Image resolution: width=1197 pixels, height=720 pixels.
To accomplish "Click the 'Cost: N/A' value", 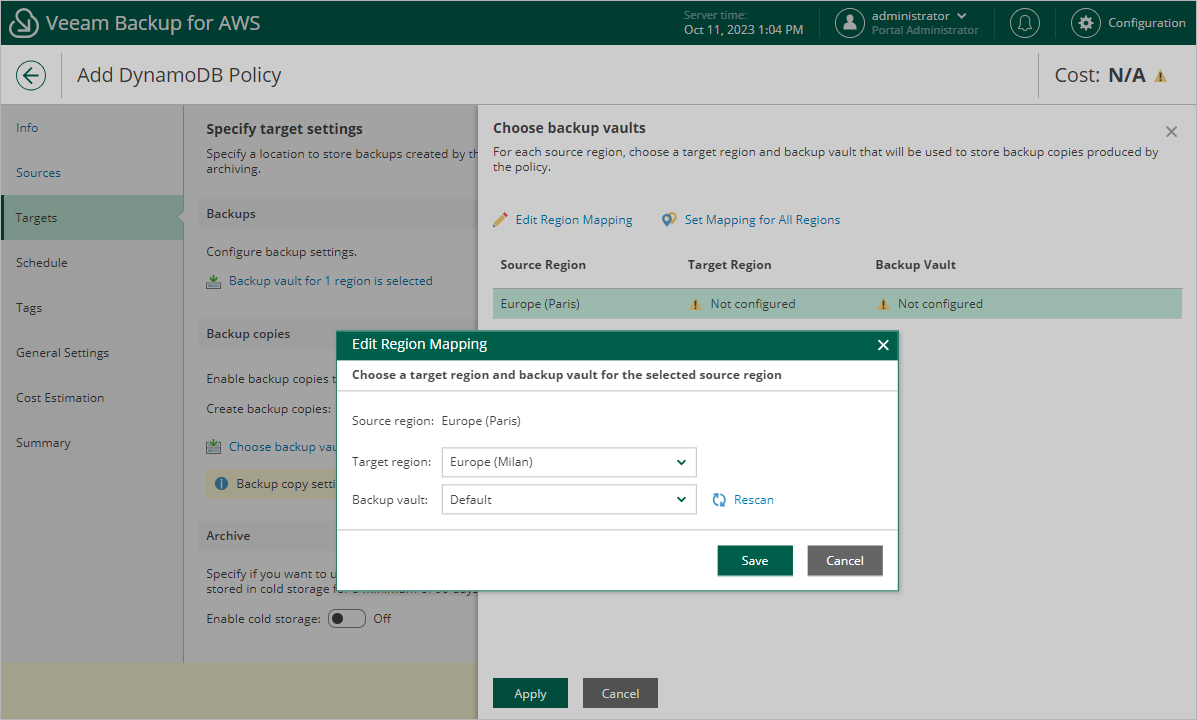I will [1100, 75].
